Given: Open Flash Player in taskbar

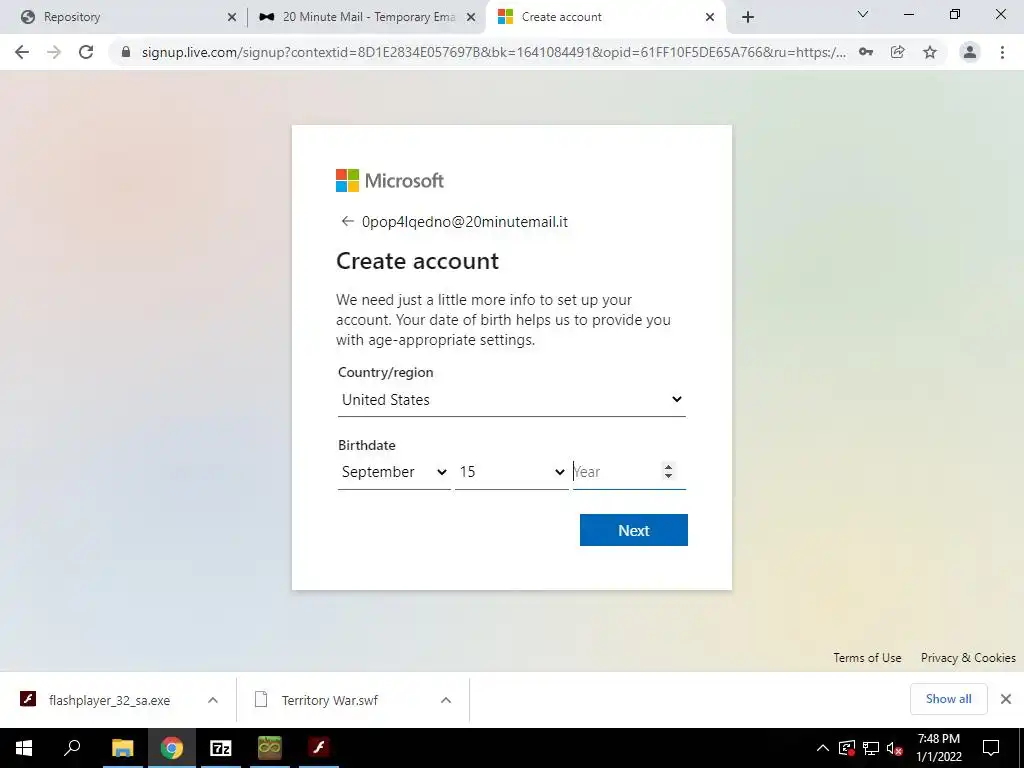Looking at the screenshot, I should (319, 748).
